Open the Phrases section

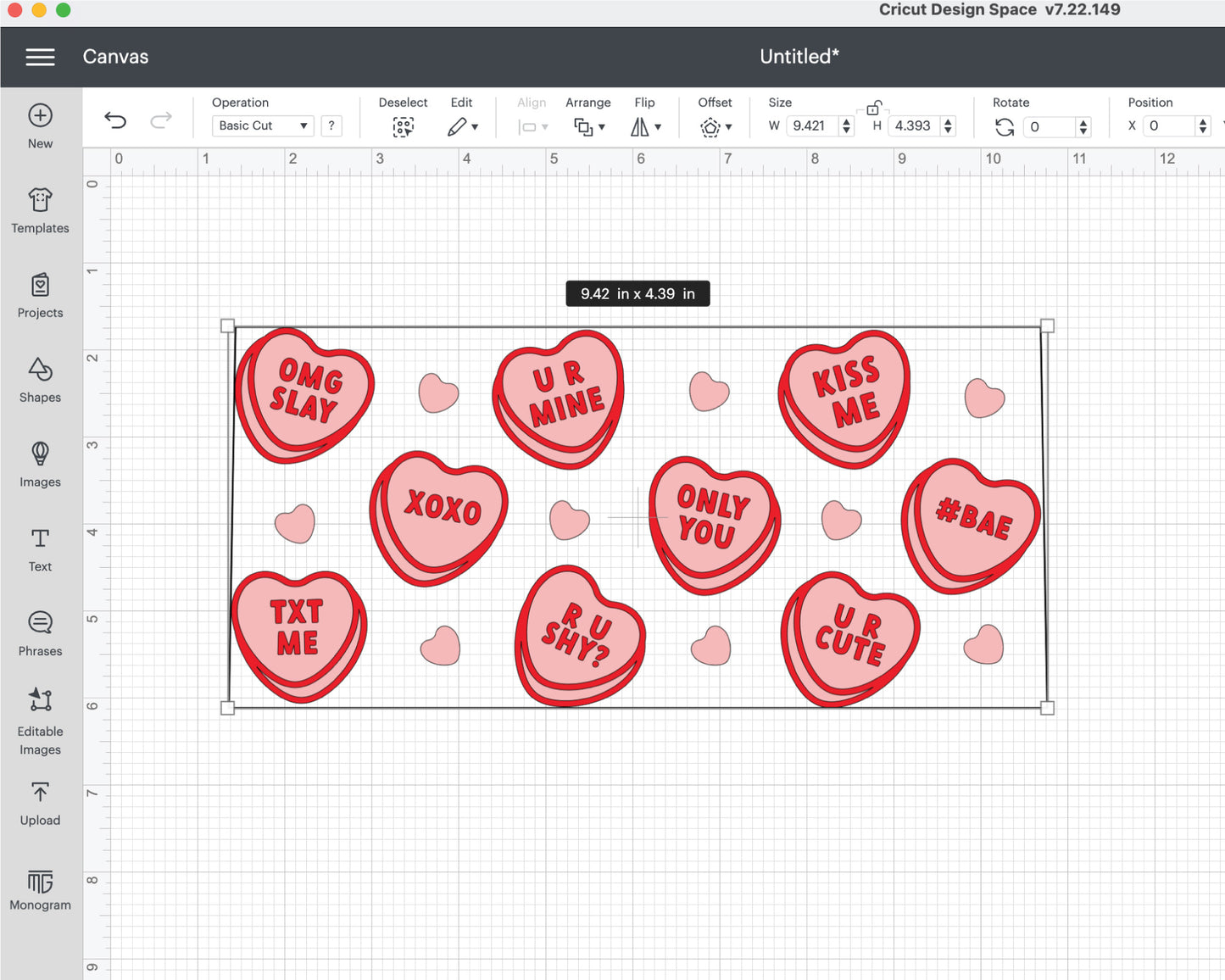tap(40, 633)
